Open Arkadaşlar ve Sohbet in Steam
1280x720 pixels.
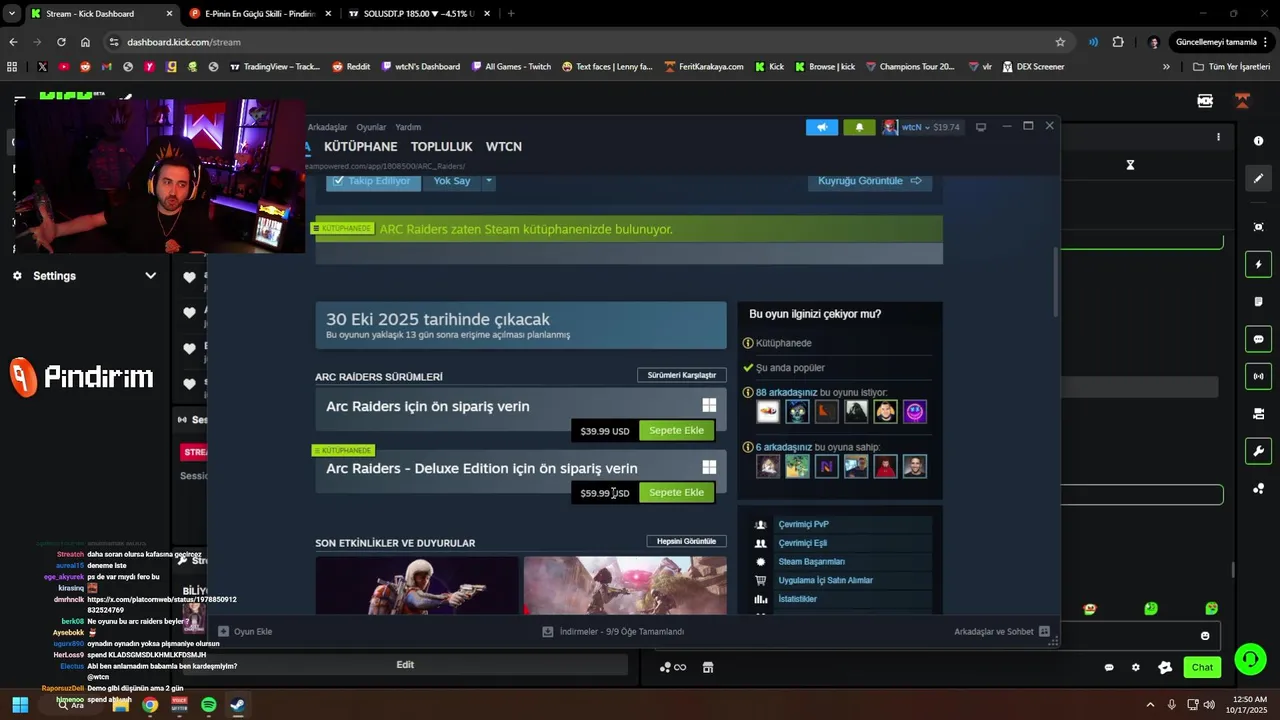pos(1001,632)
